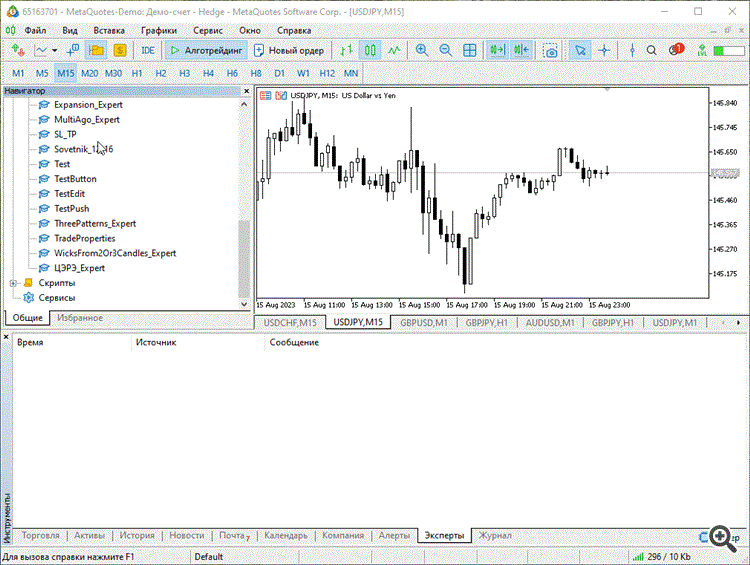Toggle chart shift icon
The width and height of the screenshot is (750, 565).
pos(521,50)
